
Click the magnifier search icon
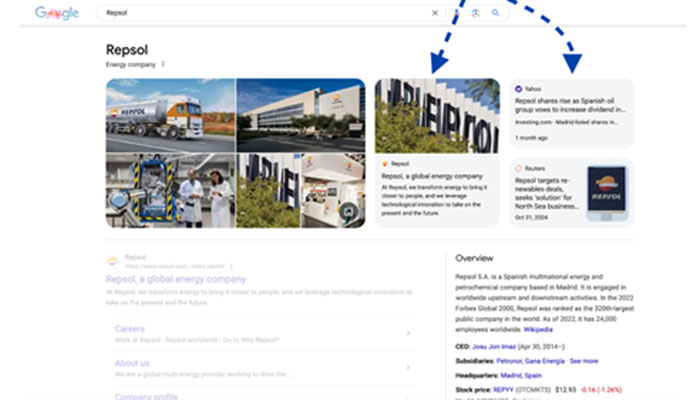[x=495, y=13]
